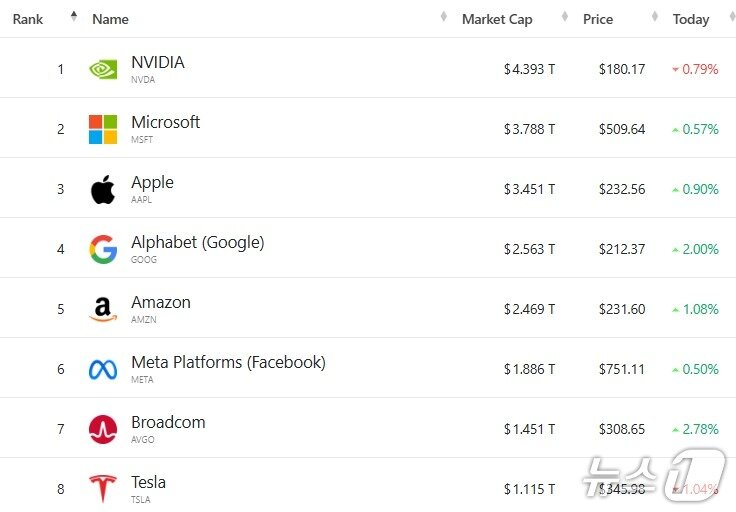Click the Microsoft four-square logo

pos(103,129)
